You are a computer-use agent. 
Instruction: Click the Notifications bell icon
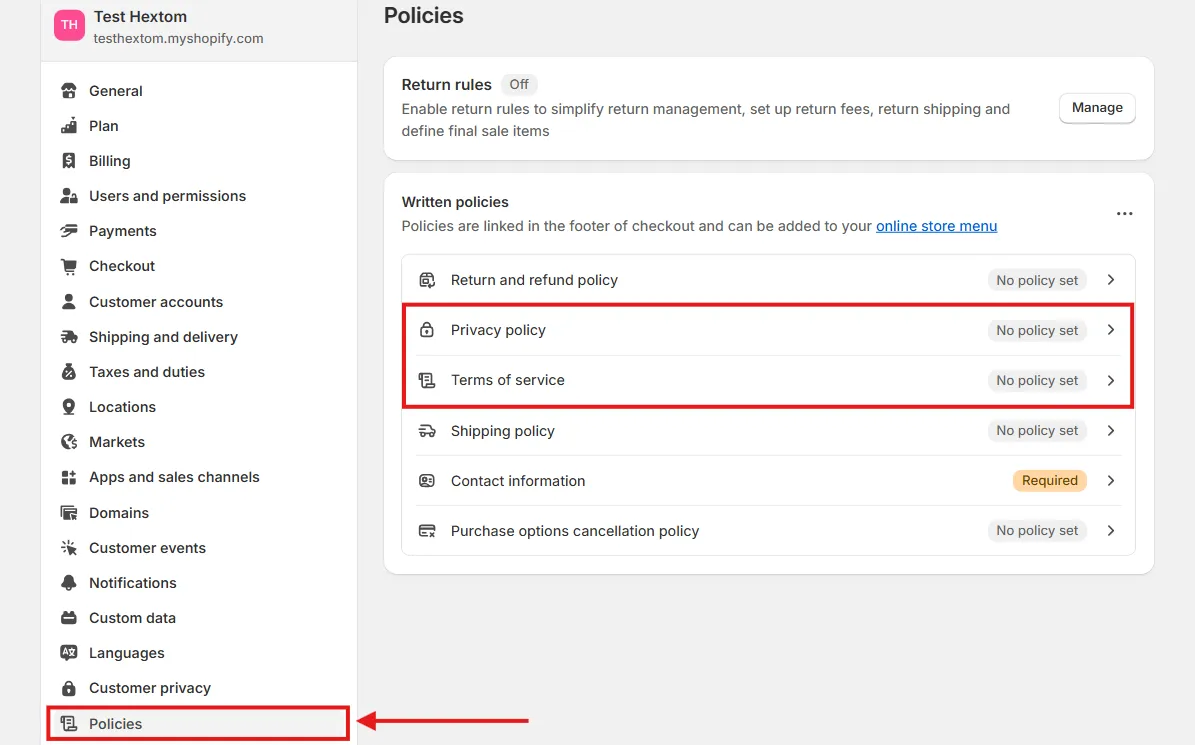[69, 583]
